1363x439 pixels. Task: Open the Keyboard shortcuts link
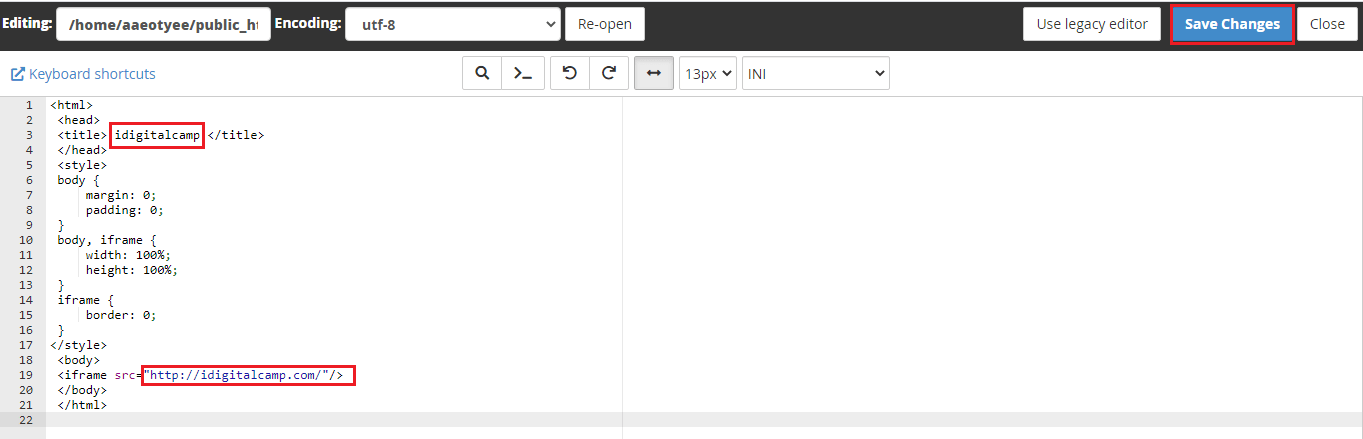83,74
